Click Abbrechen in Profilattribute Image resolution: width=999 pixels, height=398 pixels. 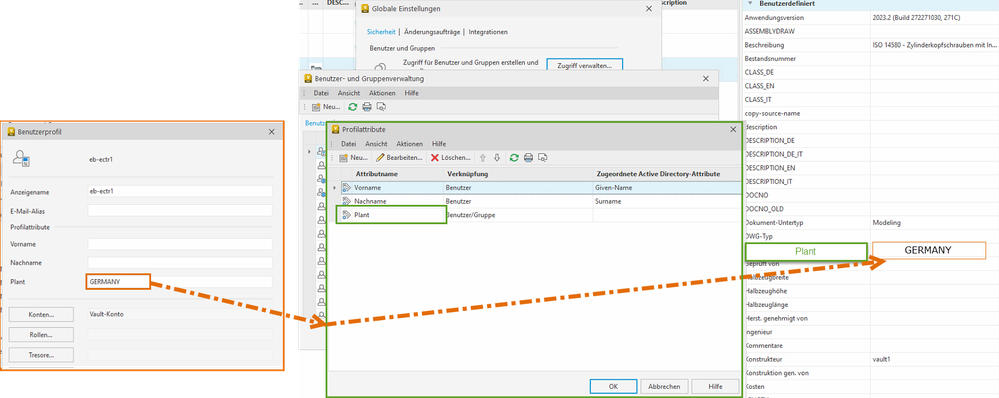664,386
